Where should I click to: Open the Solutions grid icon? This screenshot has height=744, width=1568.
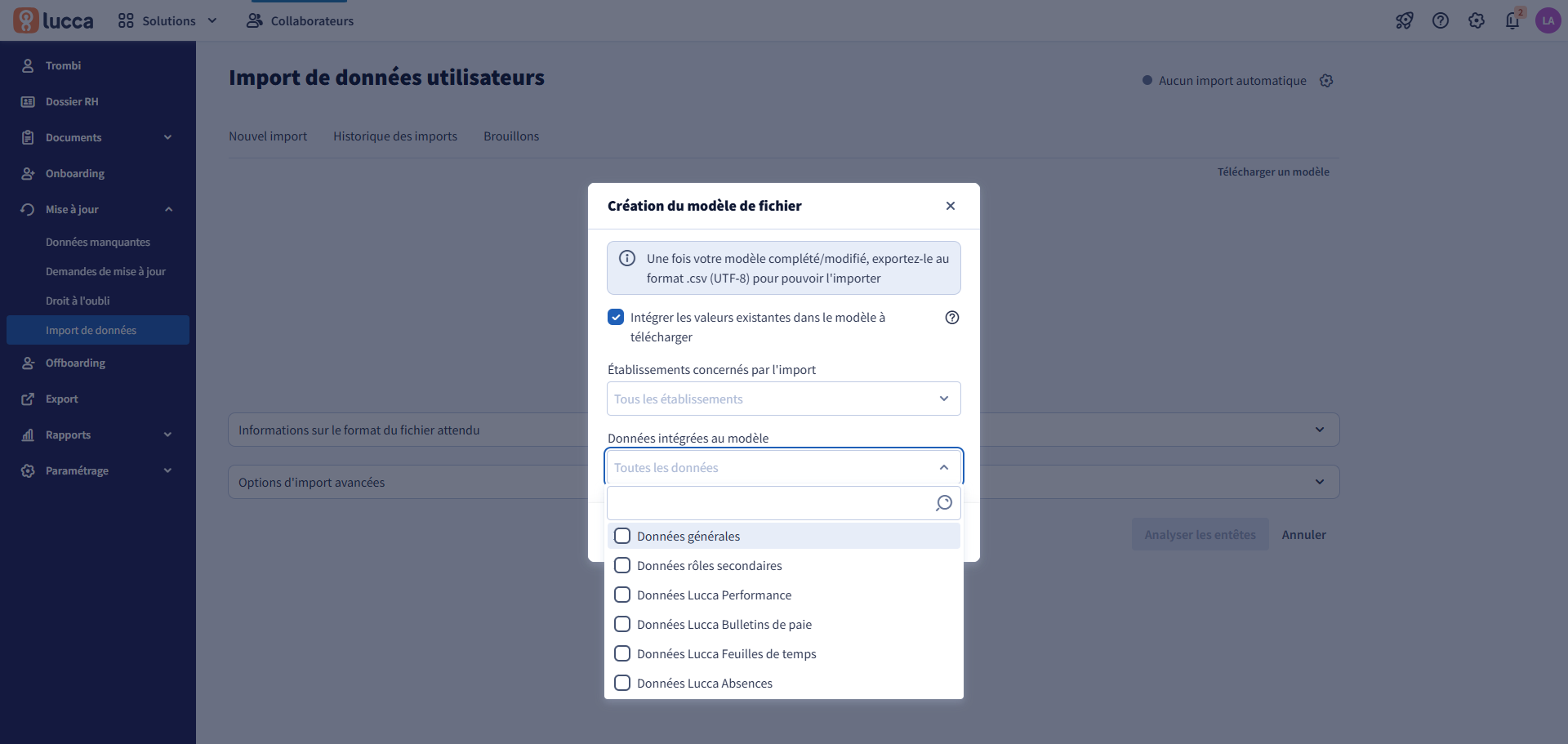(126, 20)
